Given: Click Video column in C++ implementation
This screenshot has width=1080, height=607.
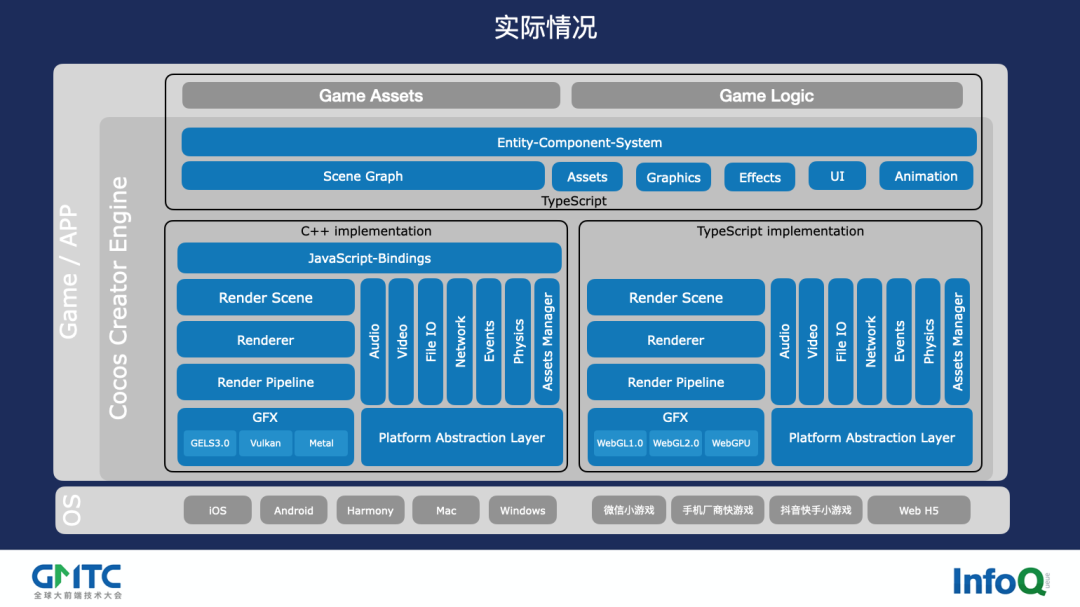Looking at the screenshot, I should click(x=402, y=342).
